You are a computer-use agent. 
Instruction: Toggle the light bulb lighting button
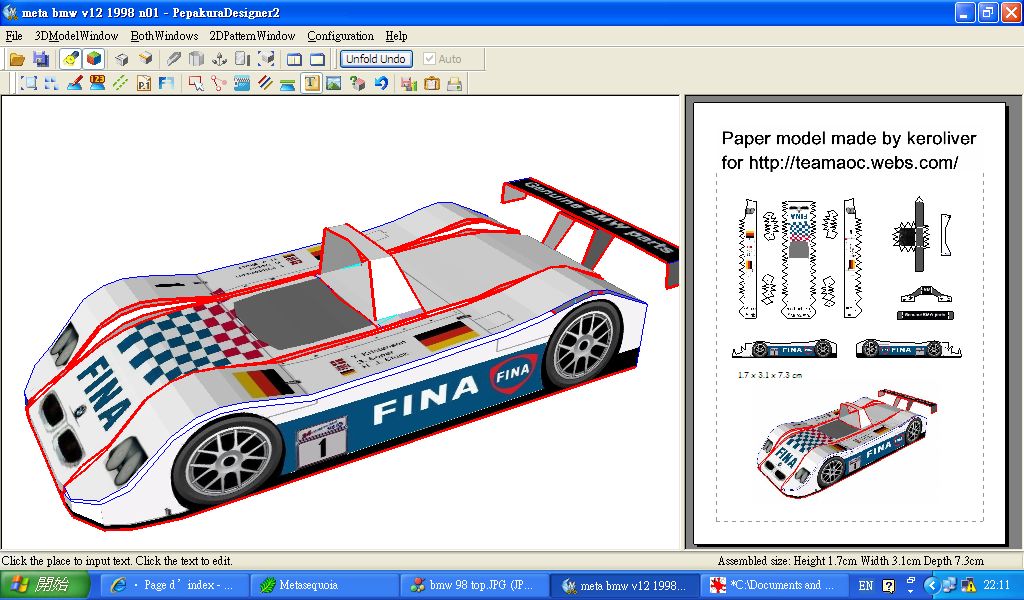pyautogui.click(x=70, y=59)
